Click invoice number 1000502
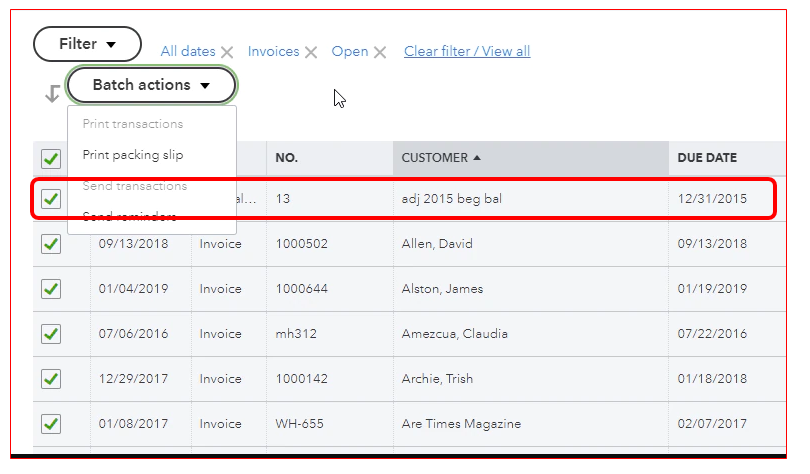The width and height of the screenshot is (810, 474). (302, 244)
